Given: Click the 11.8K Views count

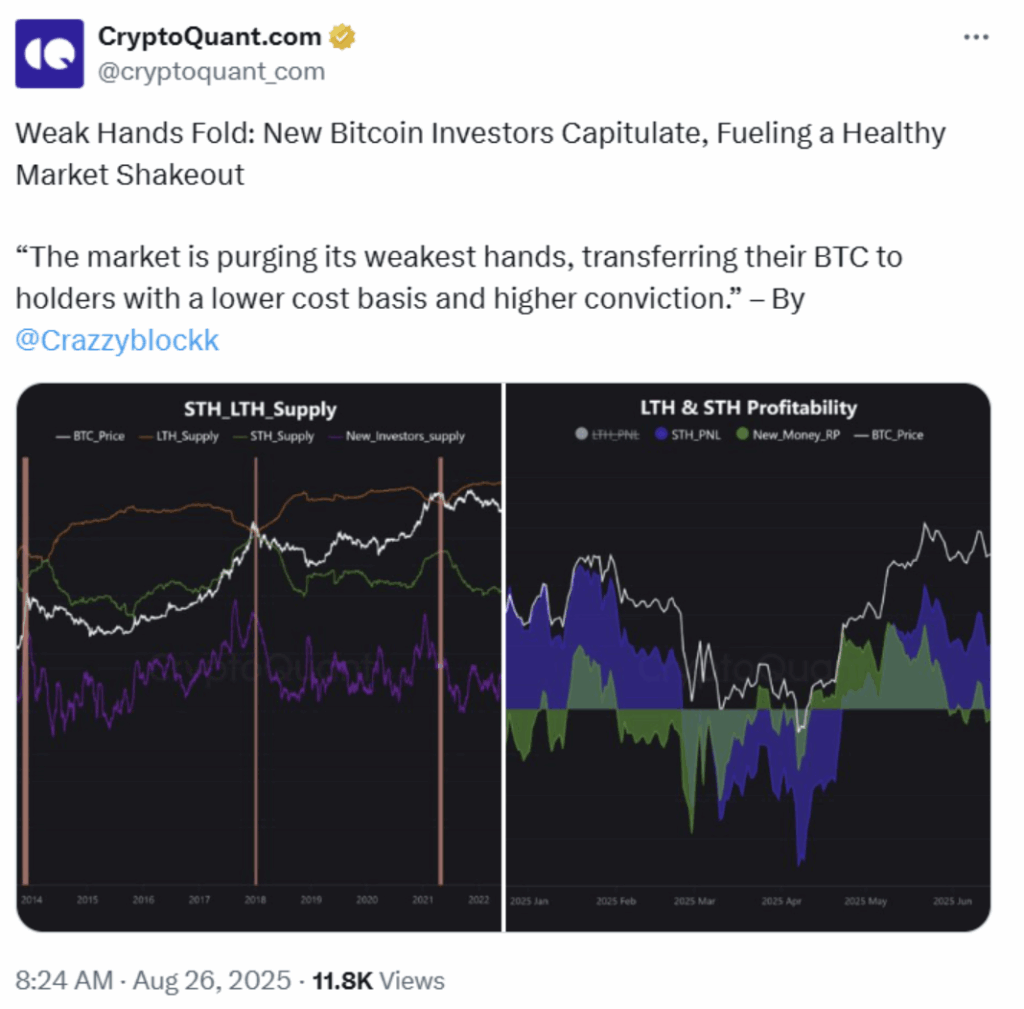Looking at the screenshot, I should coord(378,980).
